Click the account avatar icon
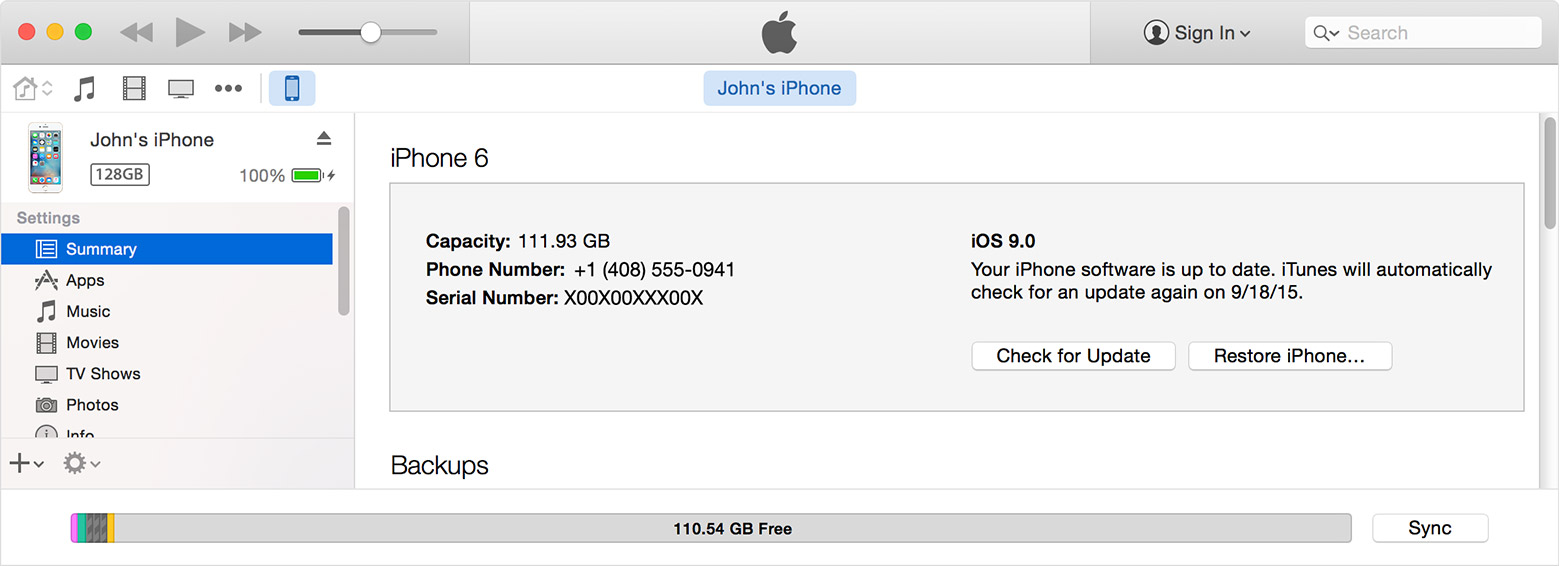 coord(1156,33)
